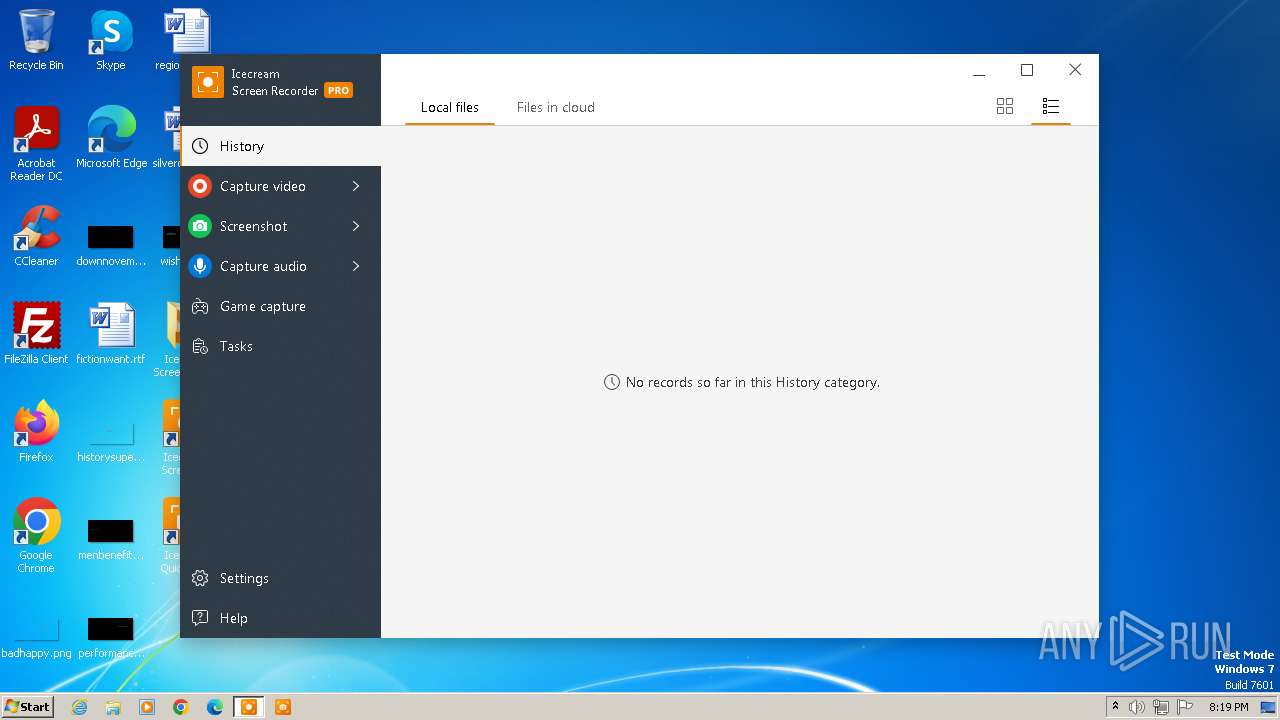The height and width of the screenshot is (720, 1280).
Task: Click the Tasks icon in sidebar
Action: pos(200,346)
